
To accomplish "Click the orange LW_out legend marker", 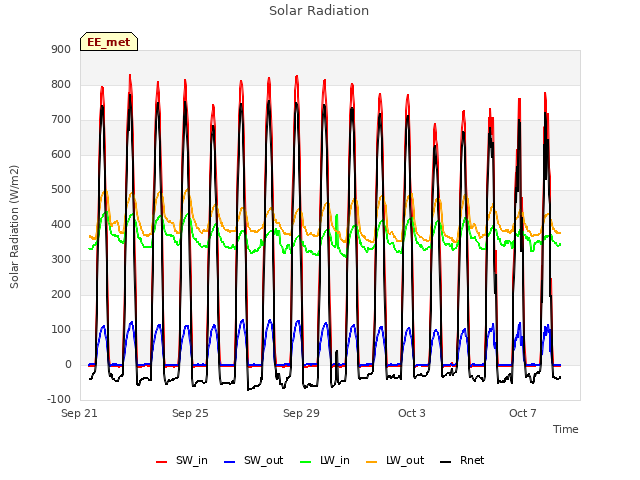I will (372, 462).
